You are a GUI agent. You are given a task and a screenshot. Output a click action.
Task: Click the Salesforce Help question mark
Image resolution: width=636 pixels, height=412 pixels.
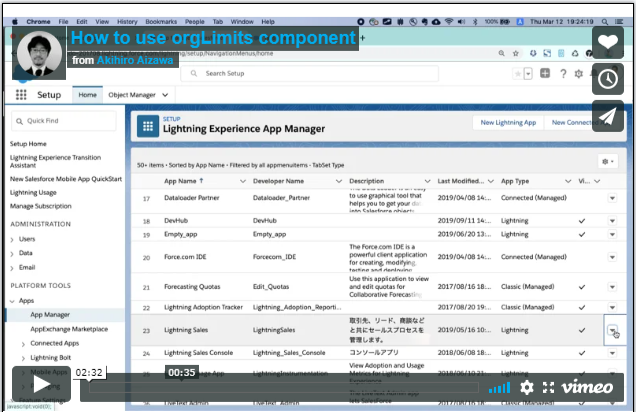coord(563,74)
